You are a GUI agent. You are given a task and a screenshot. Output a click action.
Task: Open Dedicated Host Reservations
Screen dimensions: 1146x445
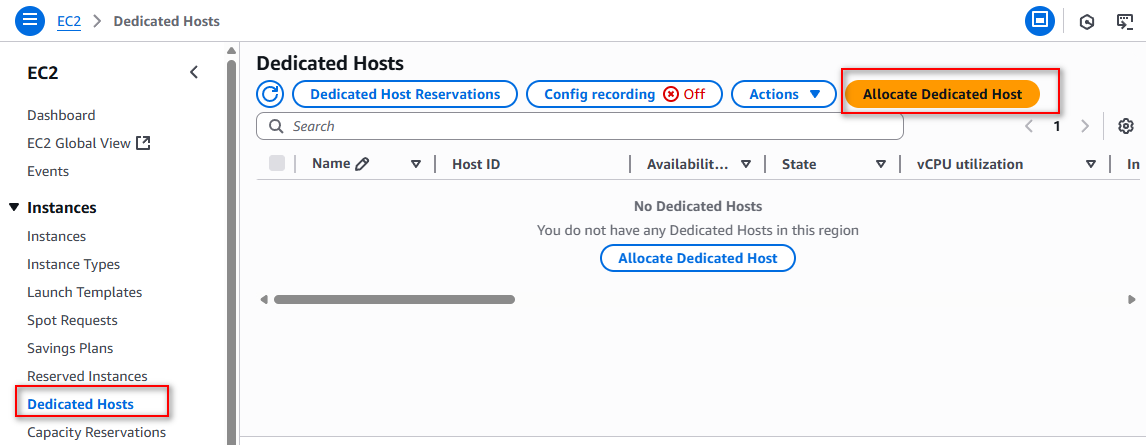[405, 94]
